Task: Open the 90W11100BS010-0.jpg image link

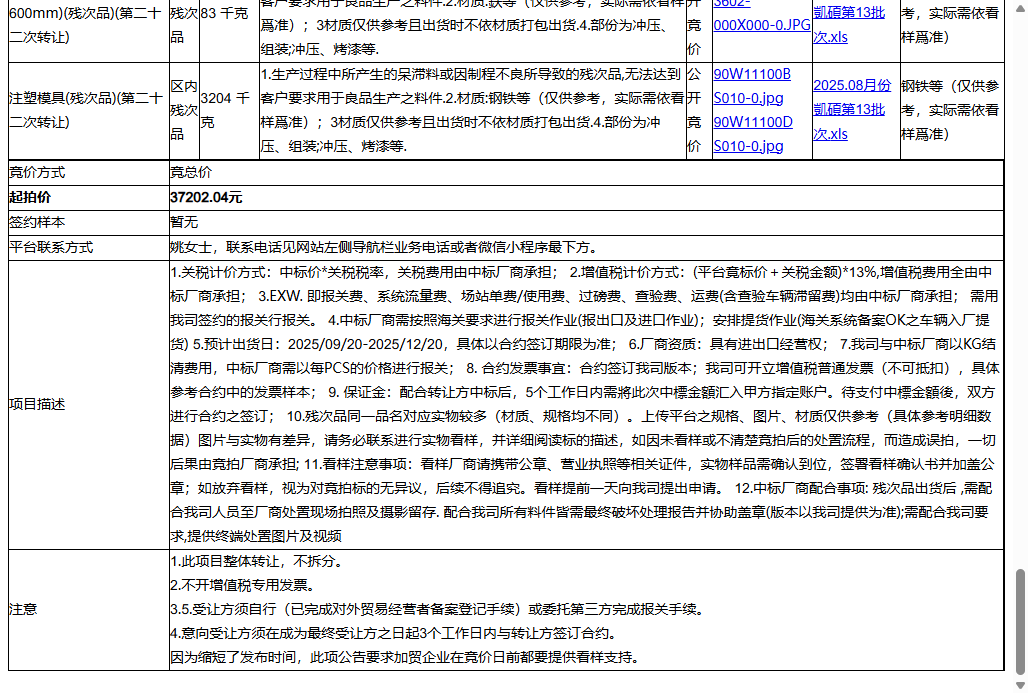Action: point(751,86)
